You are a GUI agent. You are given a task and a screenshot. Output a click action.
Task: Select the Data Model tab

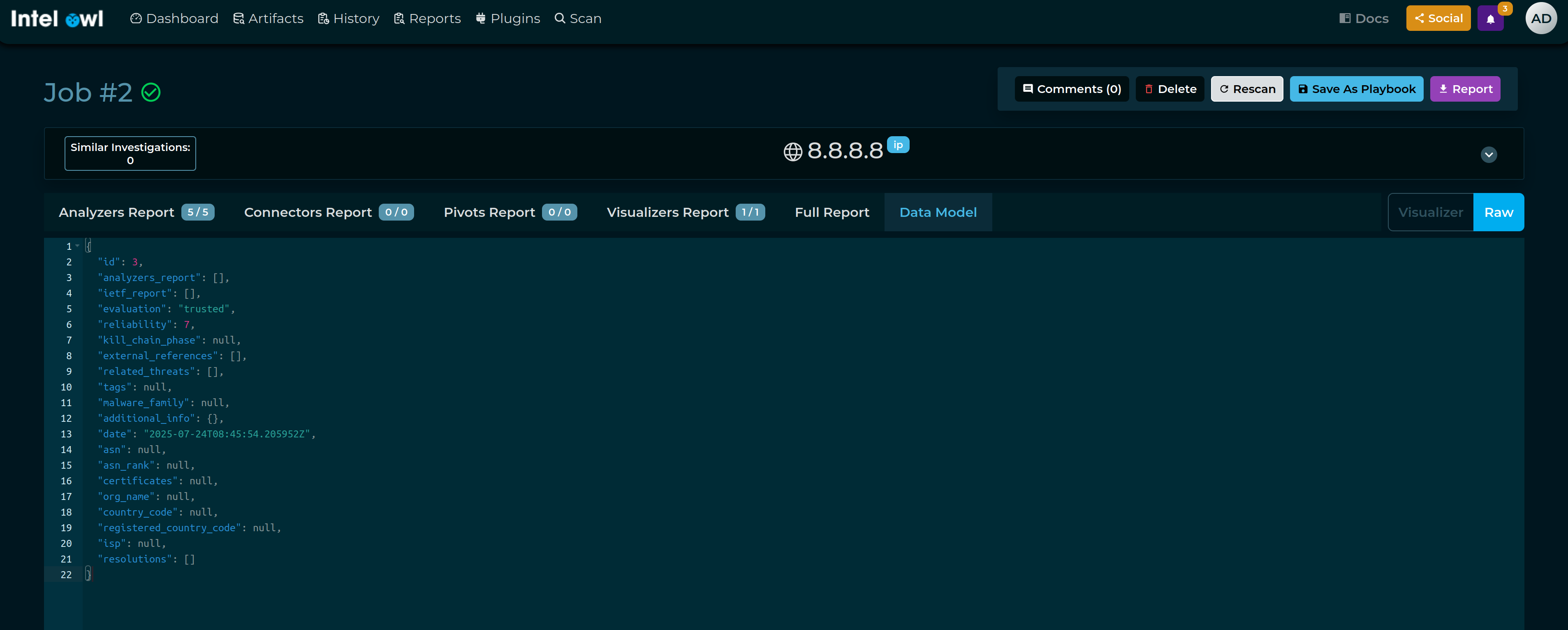938,212
